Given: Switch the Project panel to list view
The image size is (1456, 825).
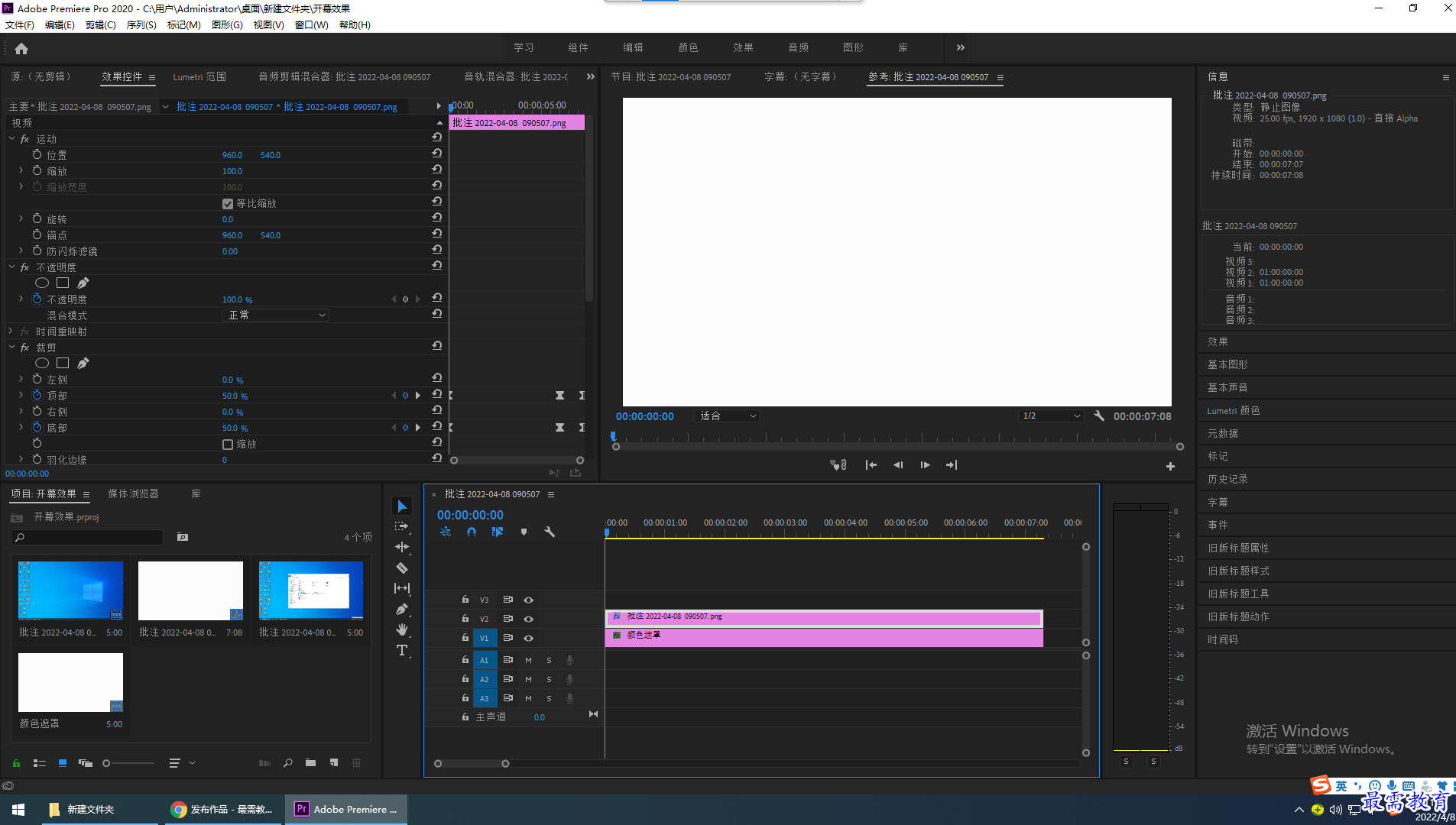Looking at the screenshot, I should point(40,763).
